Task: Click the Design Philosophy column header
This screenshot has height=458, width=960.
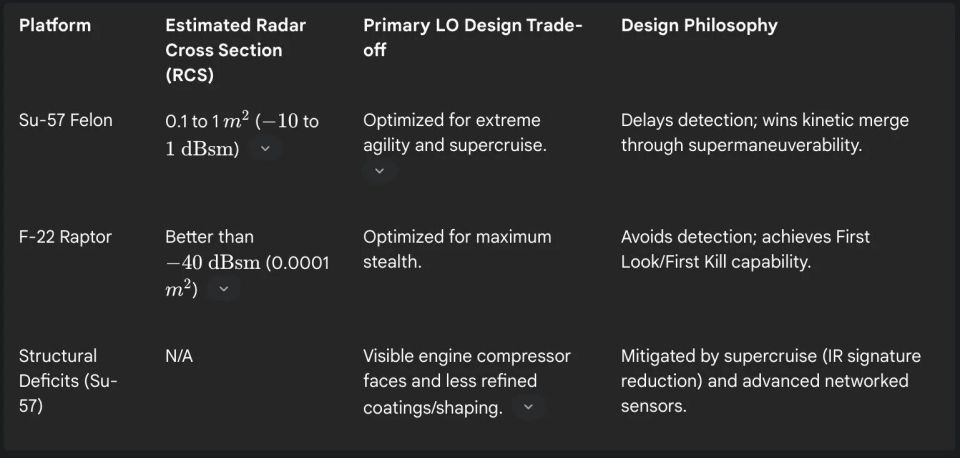Action: click(x=699, y=25)
